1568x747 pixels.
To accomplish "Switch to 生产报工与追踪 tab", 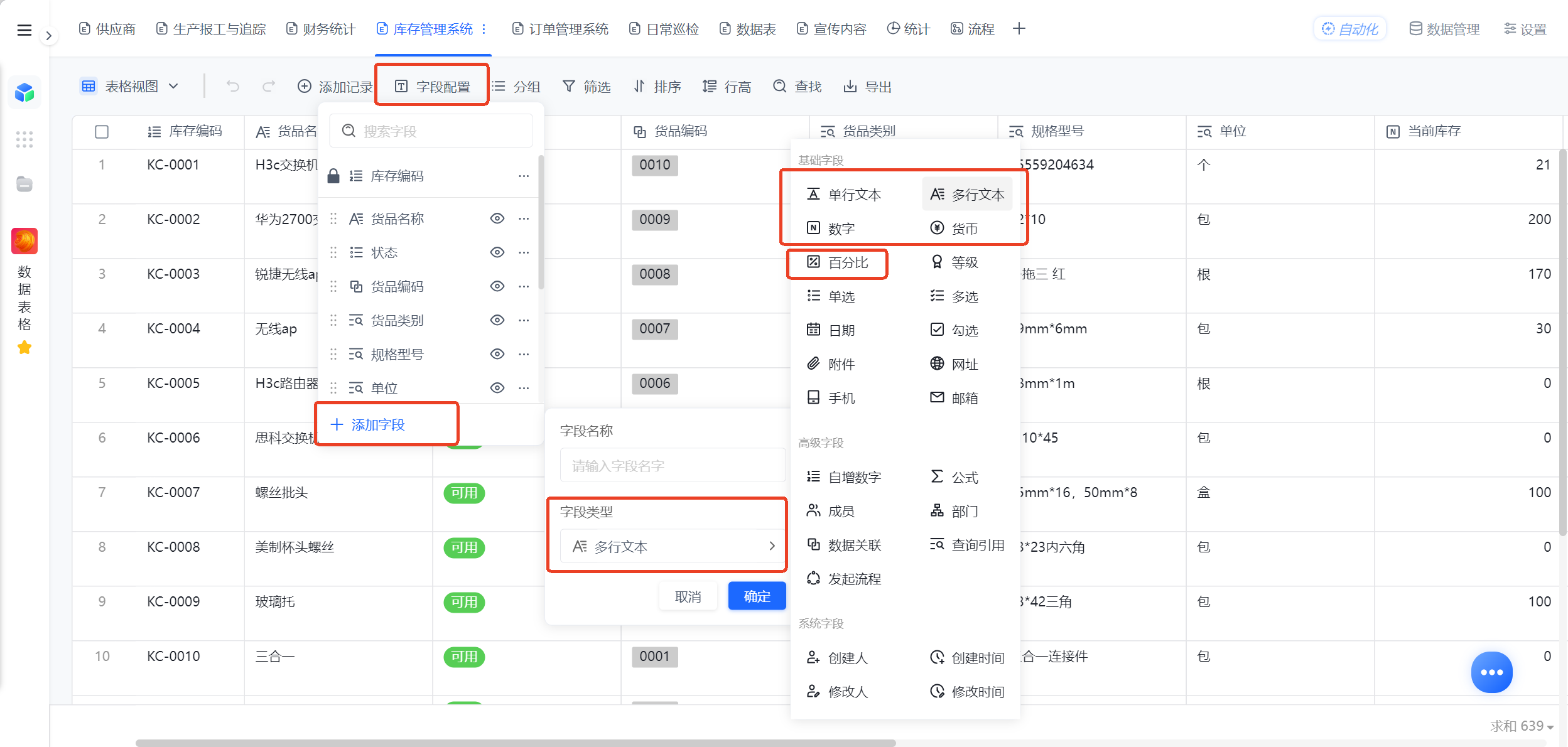I will coord(212,29).
